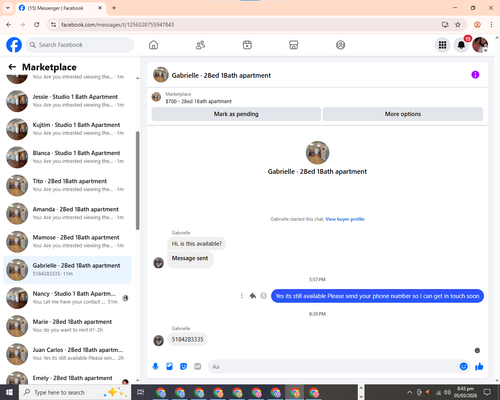The width and height of the screenshot is (500, 400).
Task: Open Tito 2Bed 1Bath apartment chat
Action: tap(67, 185)
